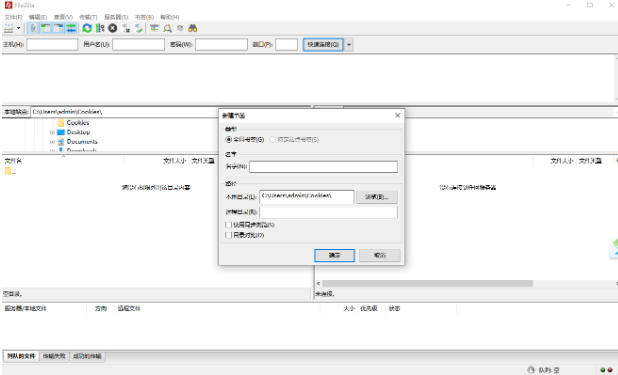Click the browse button beside local directory

pos(376,197)
